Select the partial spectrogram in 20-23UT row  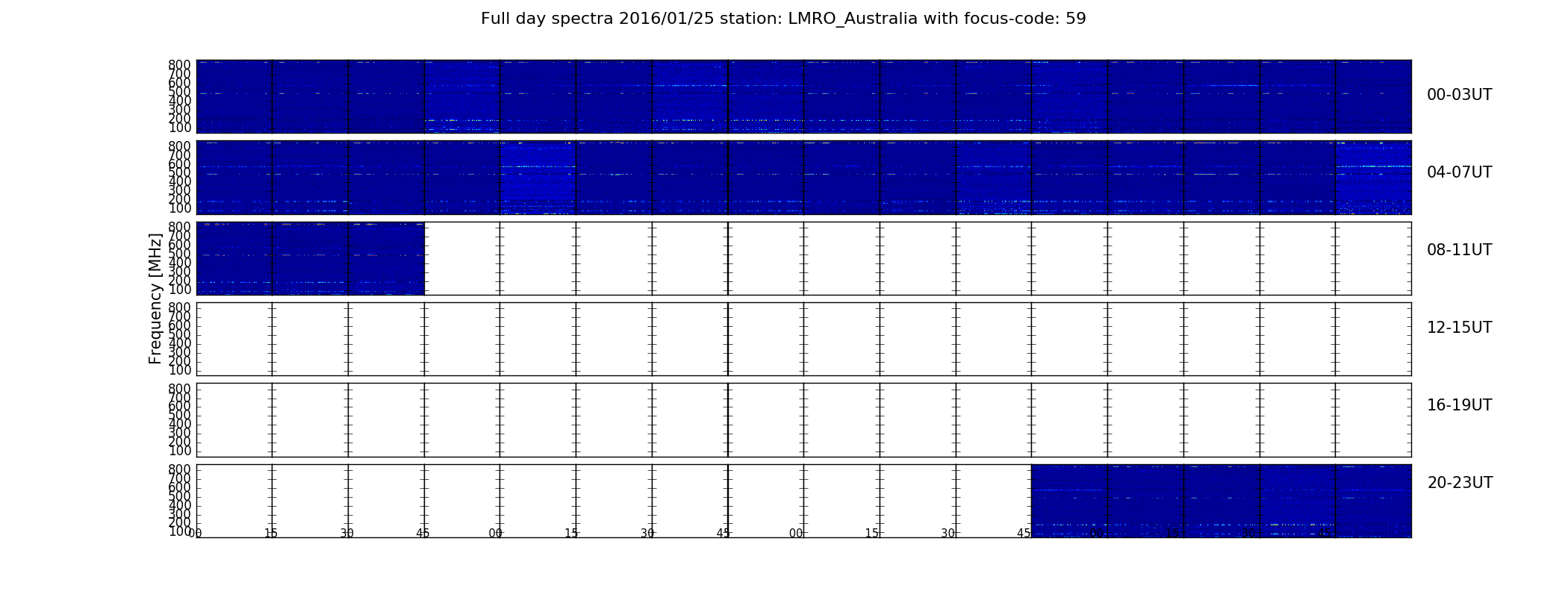pos(1221,501)
